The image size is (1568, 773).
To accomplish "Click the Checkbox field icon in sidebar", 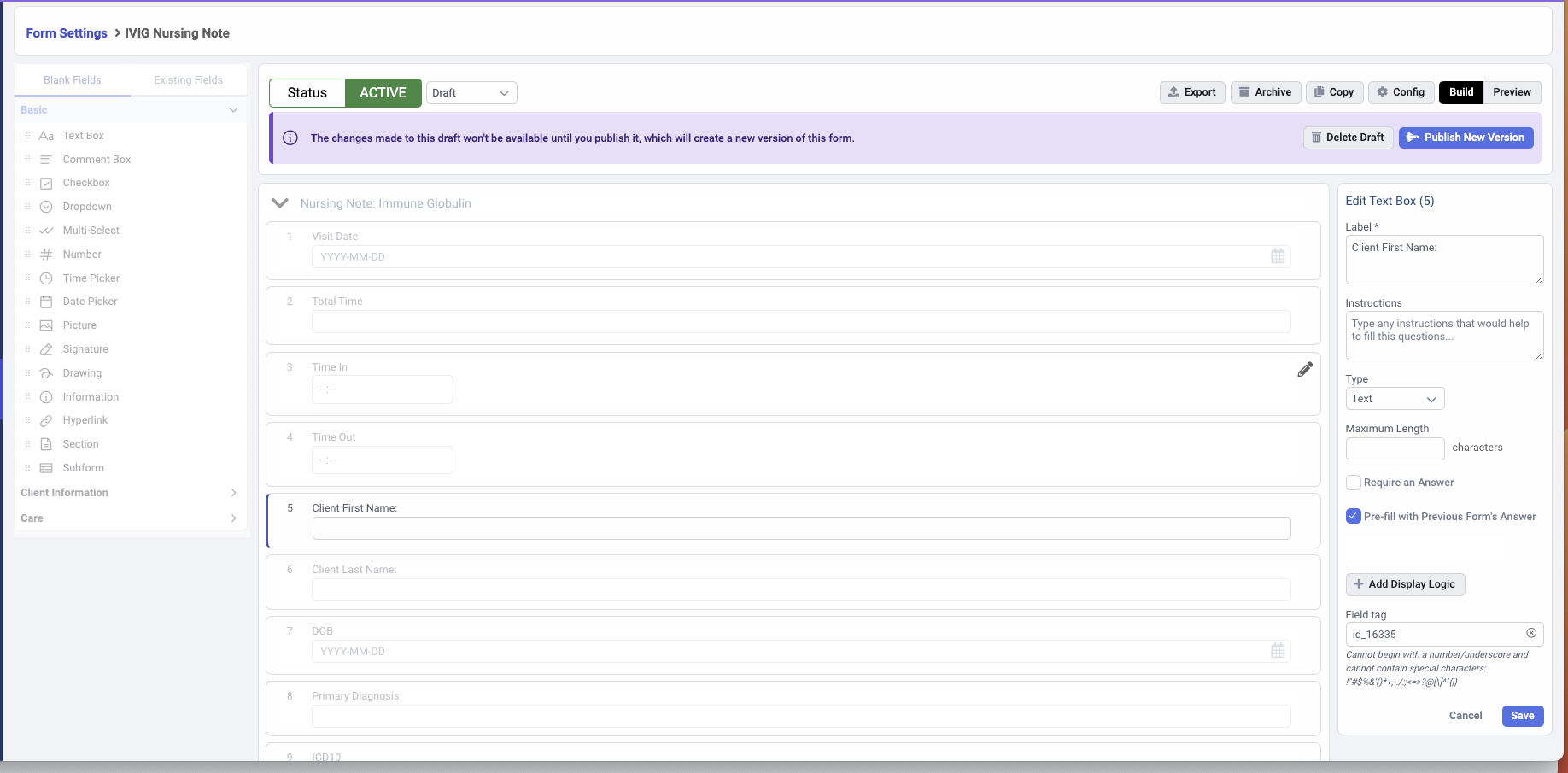I will pos(46,183).
